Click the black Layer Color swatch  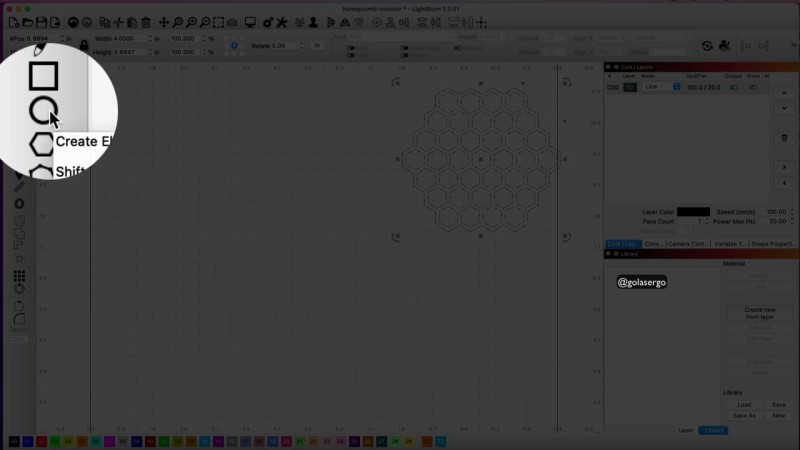pyautogui.click(x=693, y=212)
